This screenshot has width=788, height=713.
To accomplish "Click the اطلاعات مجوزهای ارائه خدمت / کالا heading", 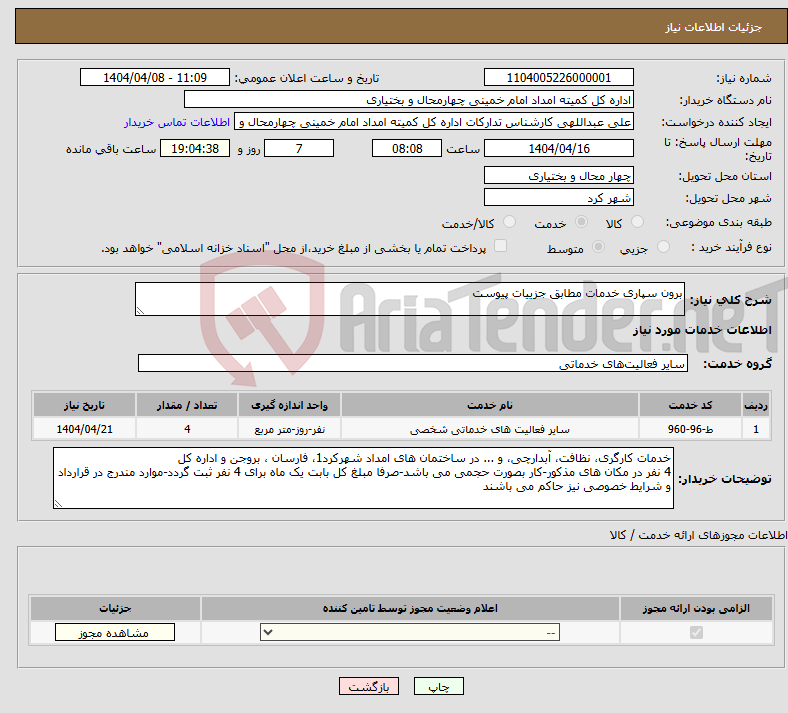I will [x=699, y=535].
